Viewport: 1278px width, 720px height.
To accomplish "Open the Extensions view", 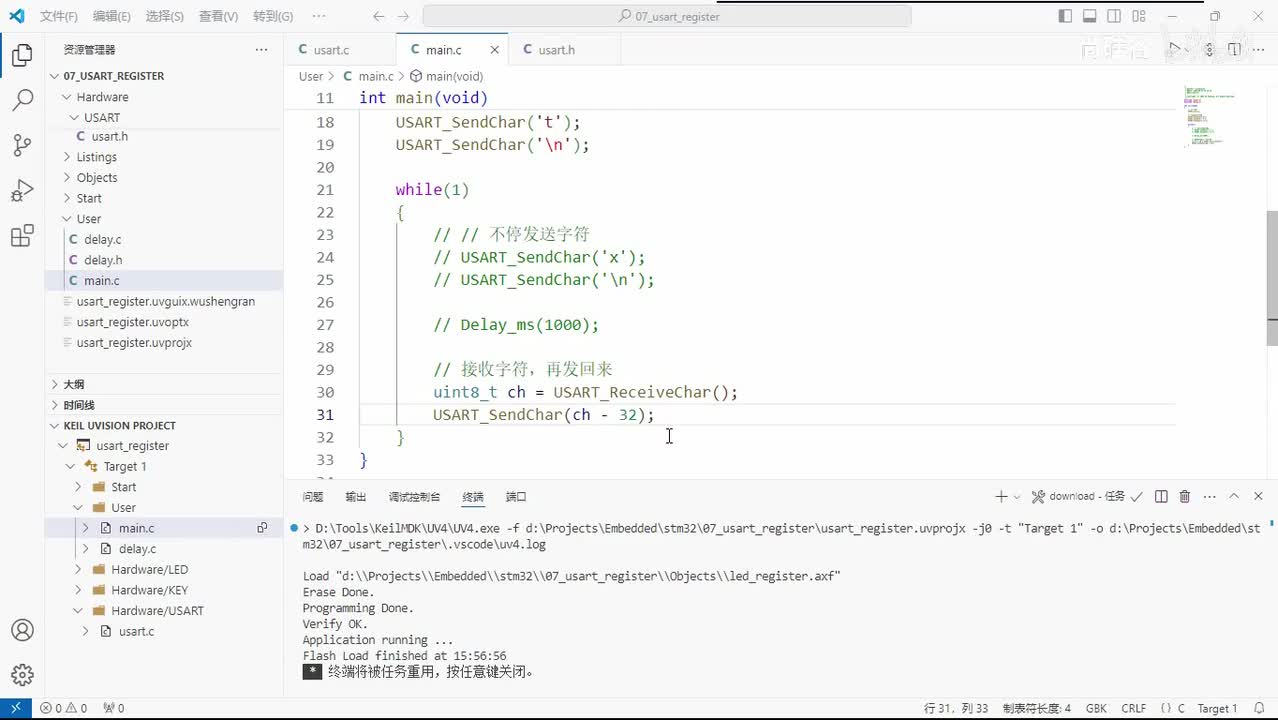I will coord(22,237).
